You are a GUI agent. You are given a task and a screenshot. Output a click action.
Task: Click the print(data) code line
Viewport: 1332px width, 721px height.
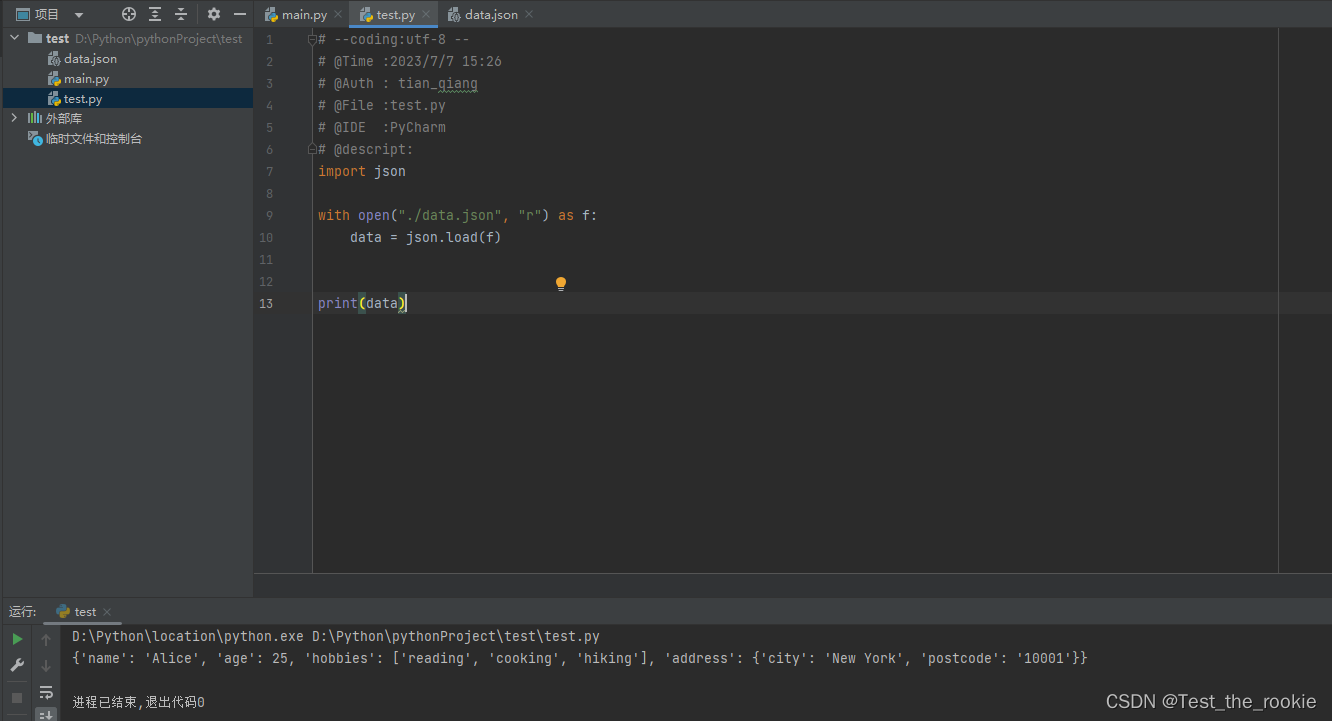(x=362, y=303)
